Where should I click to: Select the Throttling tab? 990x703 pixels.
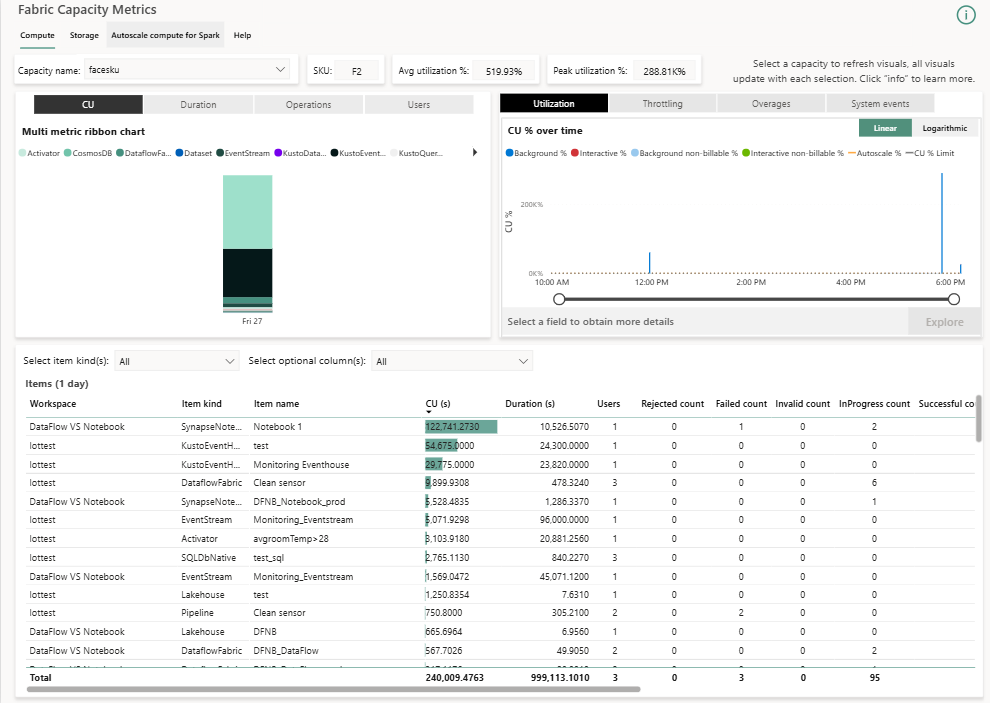(662, 103)
